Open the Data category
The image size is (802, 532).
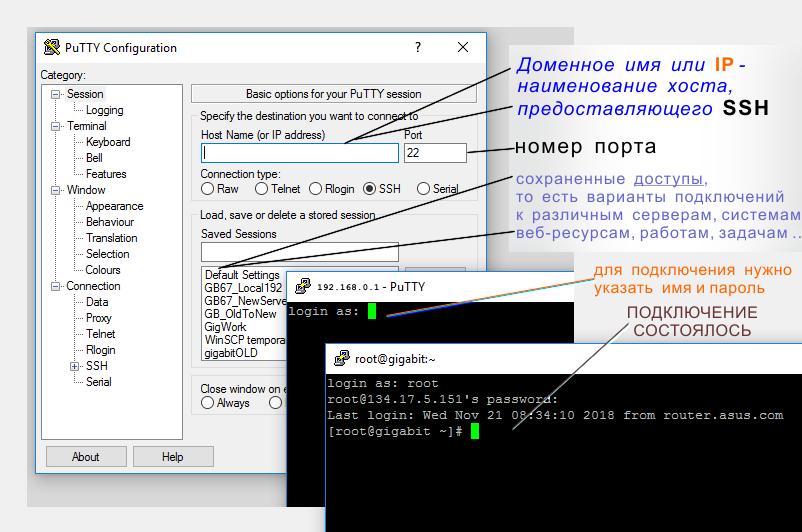point(97,302)
